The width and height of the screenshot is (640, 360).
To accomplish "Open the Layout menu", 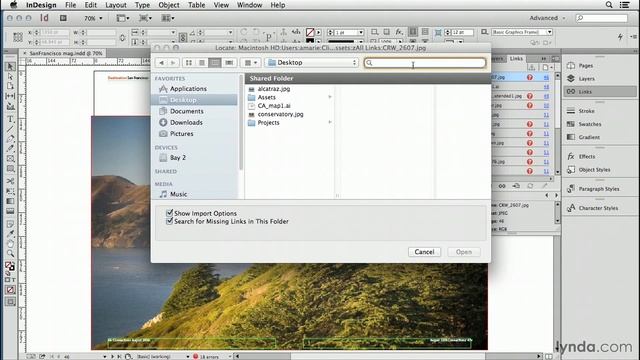I will click(x=116, y=5).
